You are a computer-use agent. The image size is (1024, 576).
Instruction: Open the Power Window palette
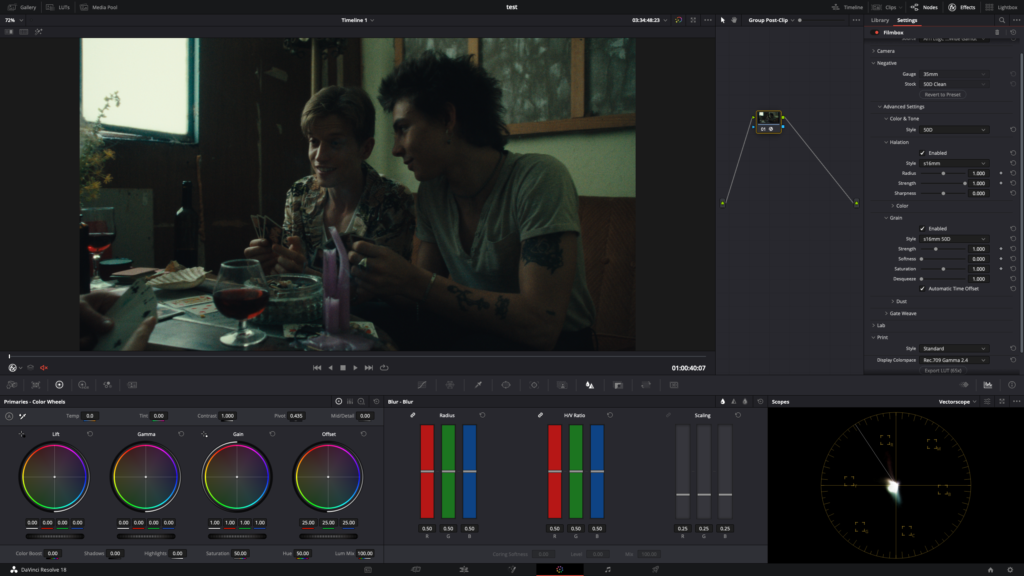[506, 385]
